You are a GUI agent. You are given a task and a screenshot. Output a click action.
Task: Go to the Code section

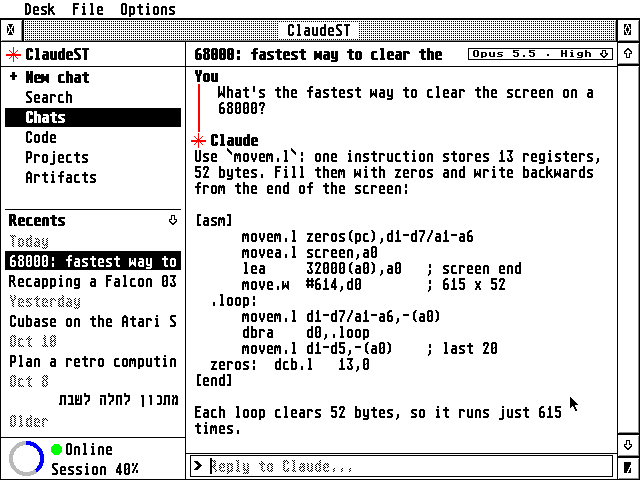[93, 138]
